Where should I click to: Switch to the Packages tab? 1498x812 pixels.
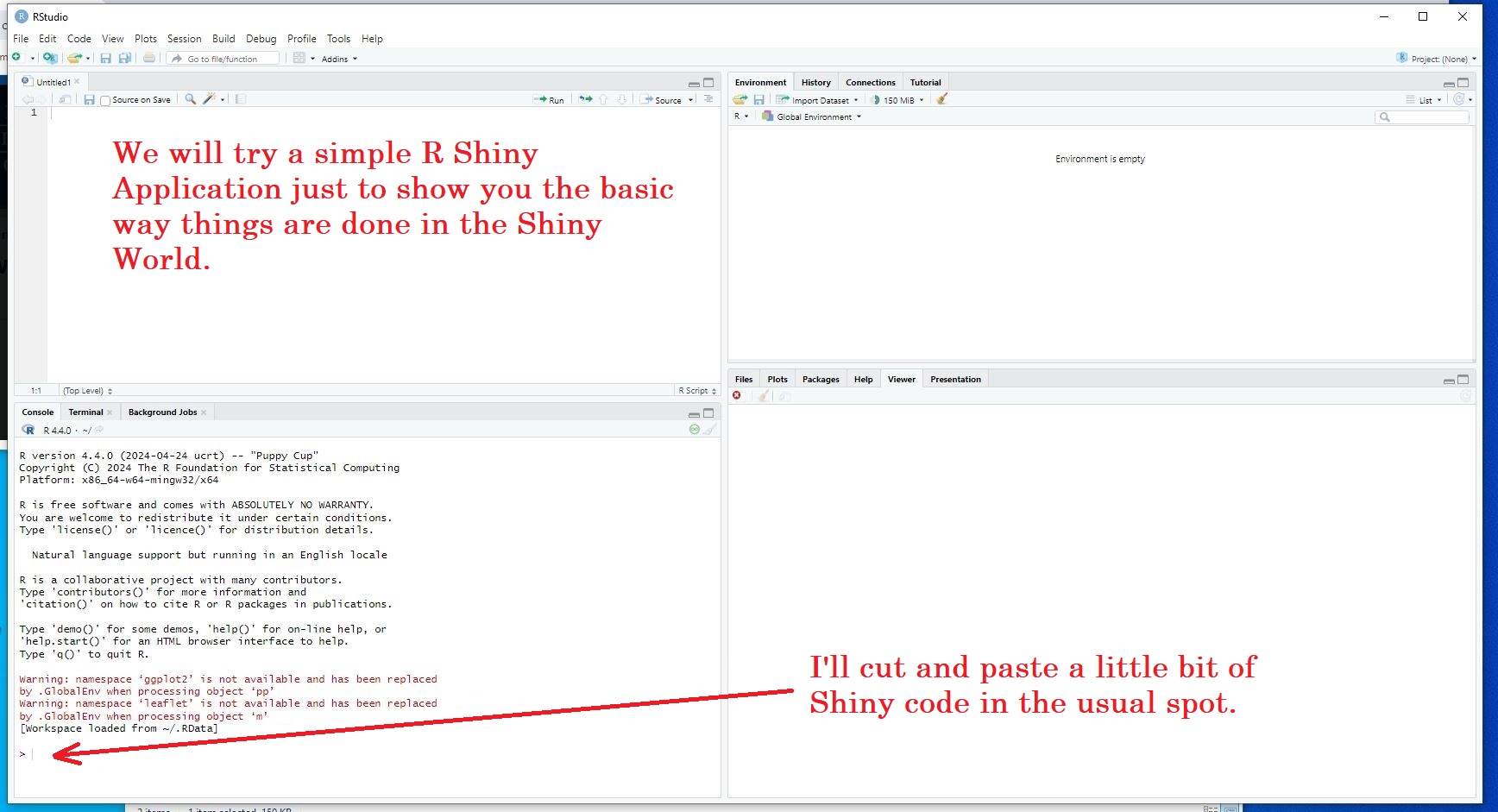(x=820, y=380)
